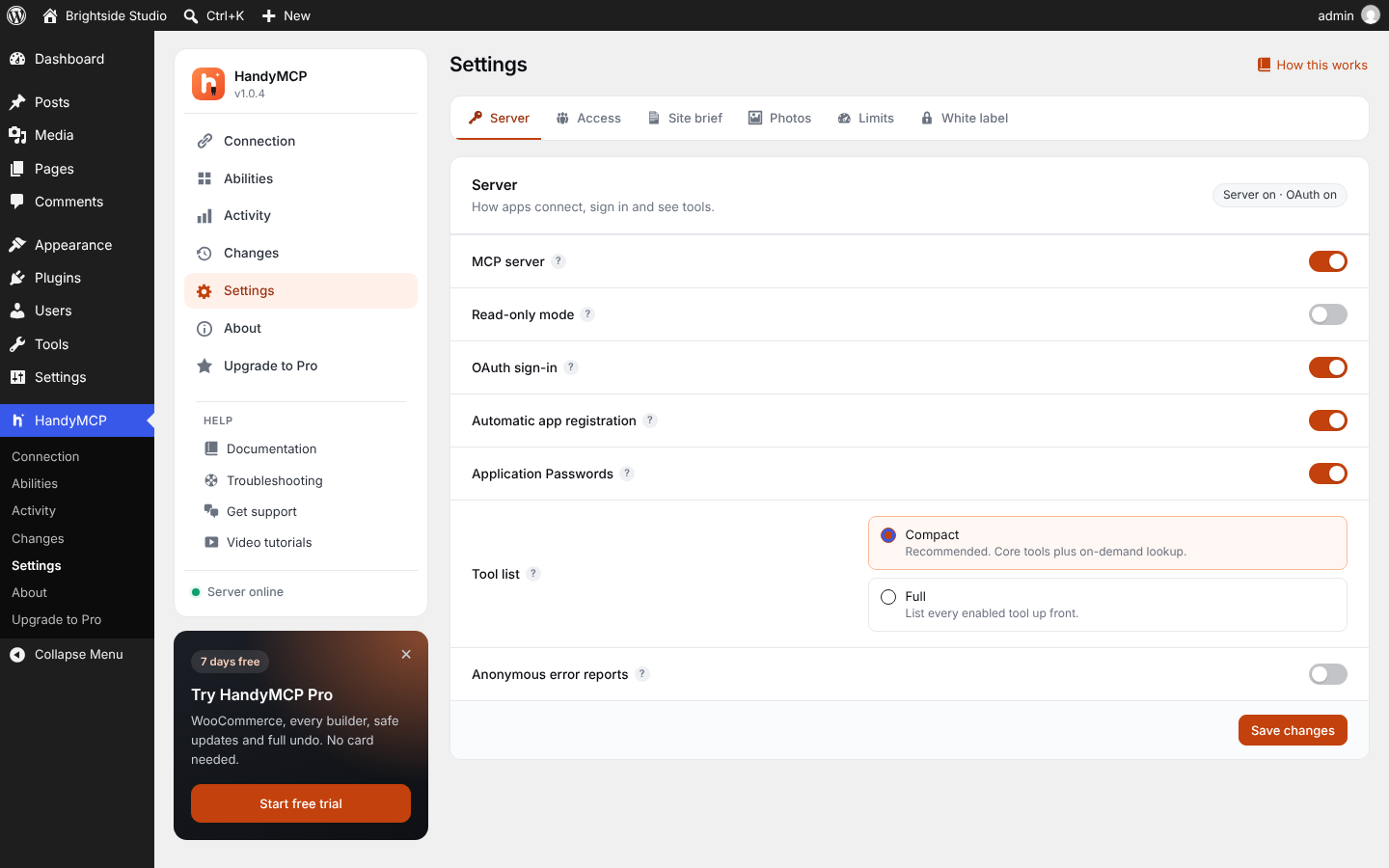Click the v1.0.4 version label
This screenshot has height=868, width=1389.
coord(250,94)
